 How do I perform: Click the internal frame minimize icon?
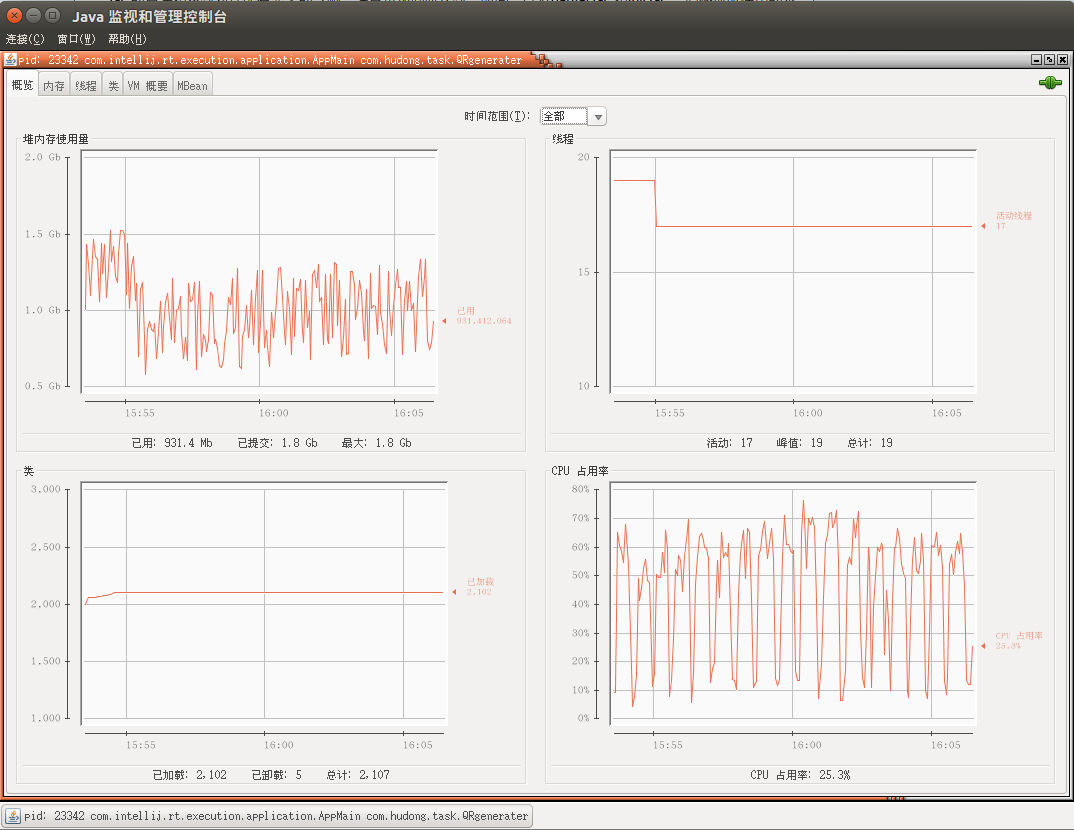1036,60
